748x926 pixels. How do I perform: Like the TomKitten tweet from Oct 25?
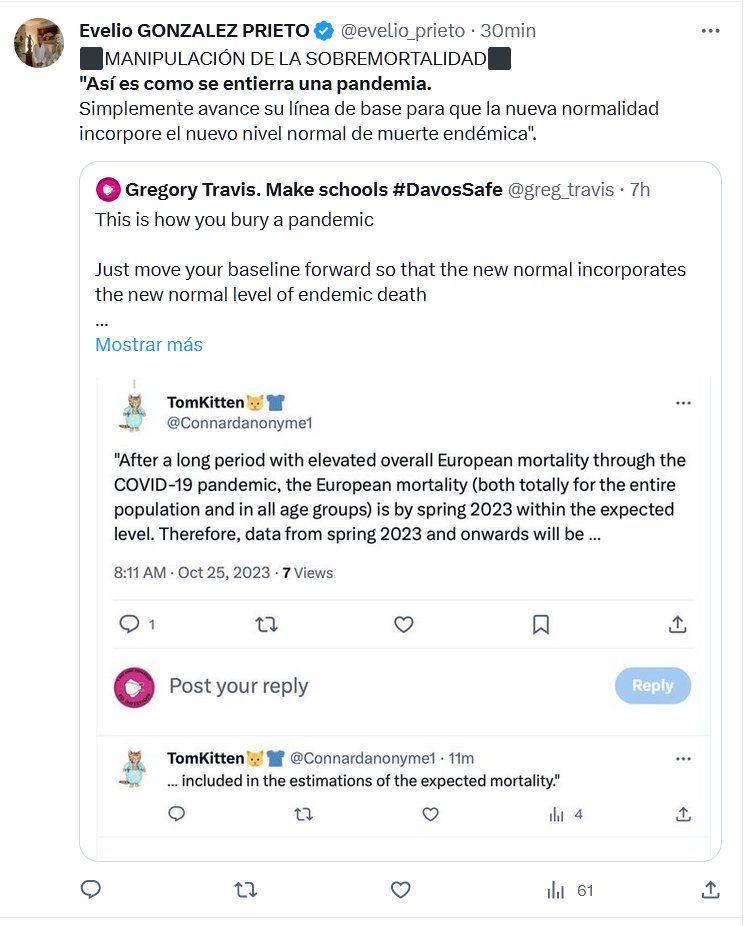click(403, 625)
